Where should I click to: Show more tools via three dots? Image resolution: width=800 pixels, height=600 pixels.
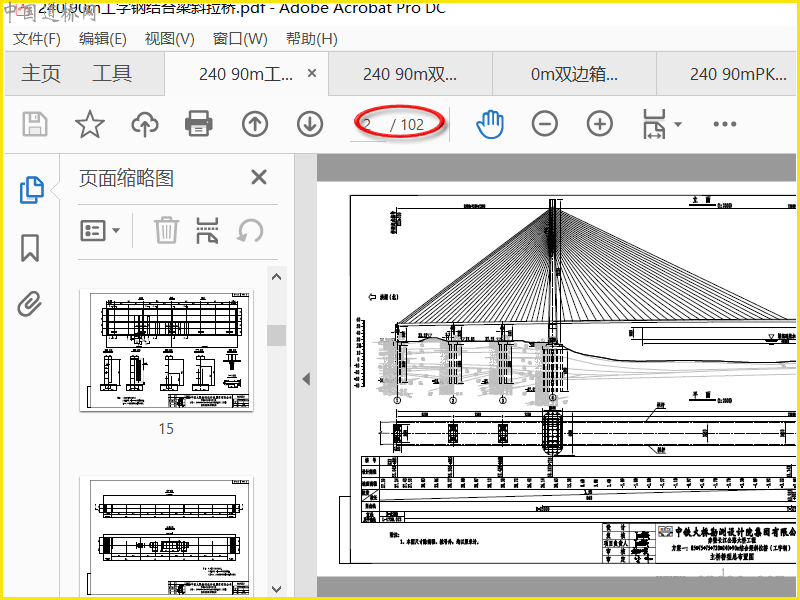coord(725,124)
